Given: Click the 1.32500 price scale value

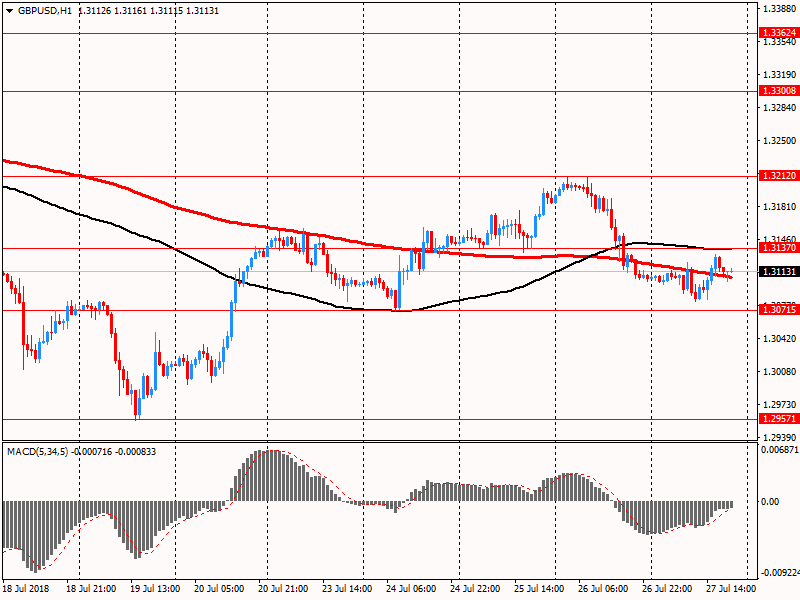Looking at the screenshot, I should (x=780, y=141).
